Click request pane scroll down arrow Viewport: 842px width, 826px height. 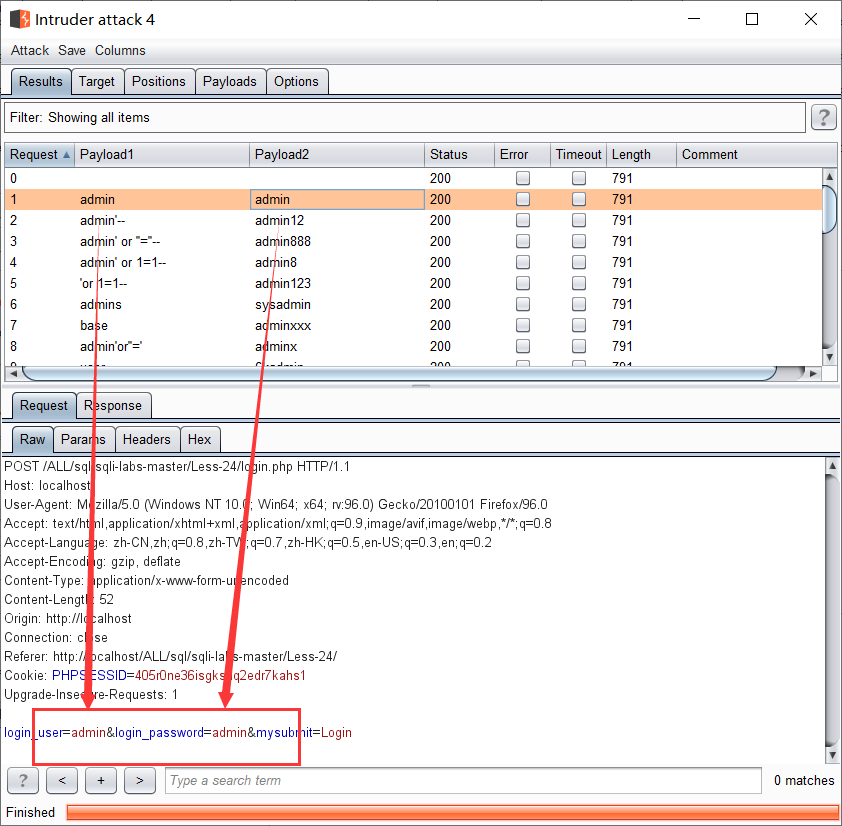coord(832,755)
